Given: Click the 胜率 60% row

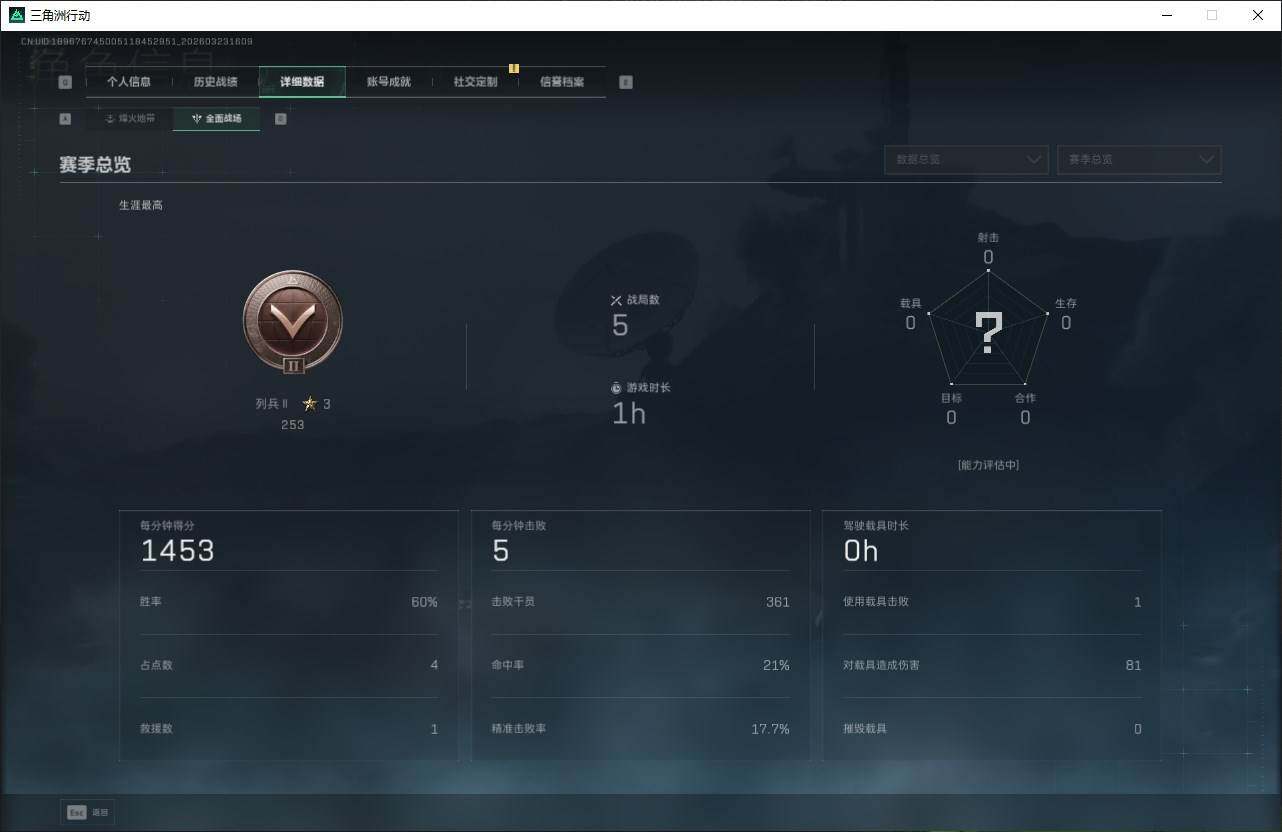Looking at the screenshot, I should tap(289, 602).
